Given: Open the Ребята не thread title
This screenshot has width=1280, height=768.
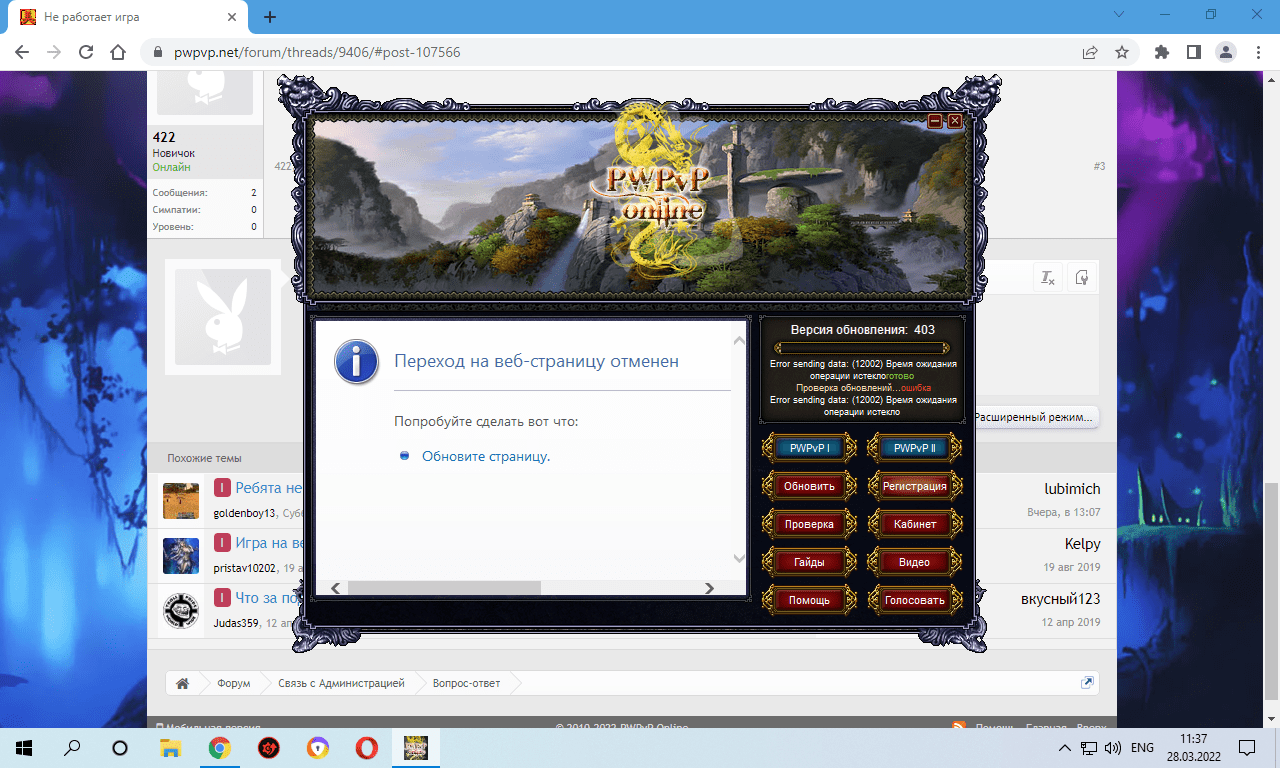Looking at the screenshot, I should 268,488.
